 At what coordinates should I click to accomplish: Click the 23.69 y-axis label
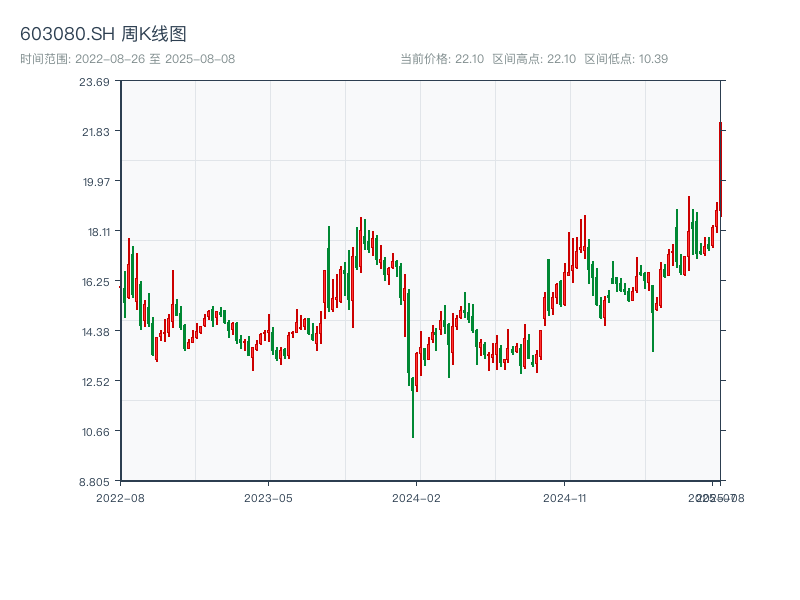tap(94, 82)
